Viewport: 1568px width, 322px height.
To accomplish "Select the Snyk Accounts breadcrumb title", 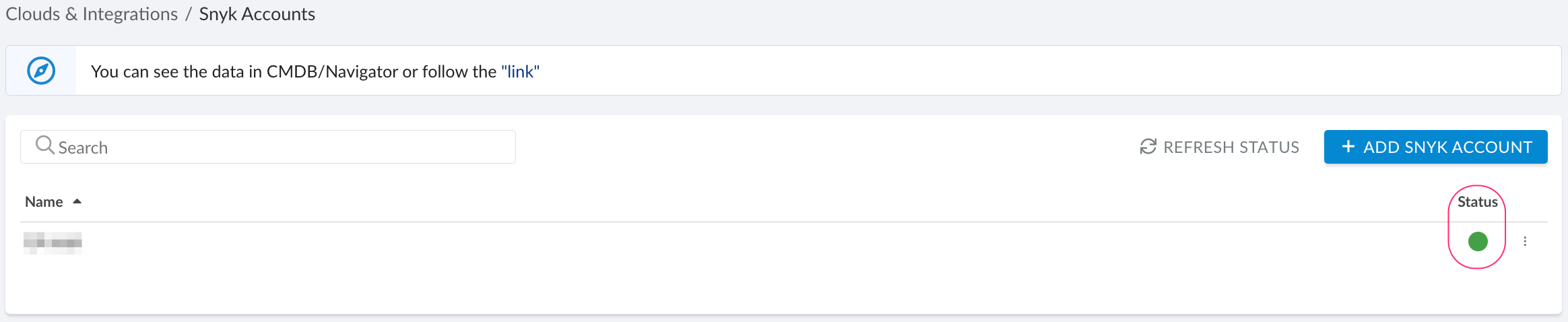I will (x=257, y=14).
